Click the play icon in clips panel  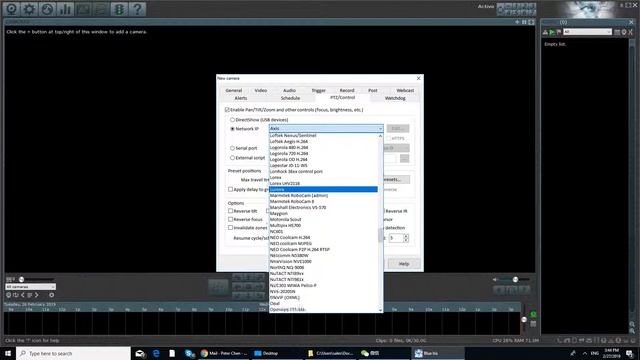pos(552,32)
